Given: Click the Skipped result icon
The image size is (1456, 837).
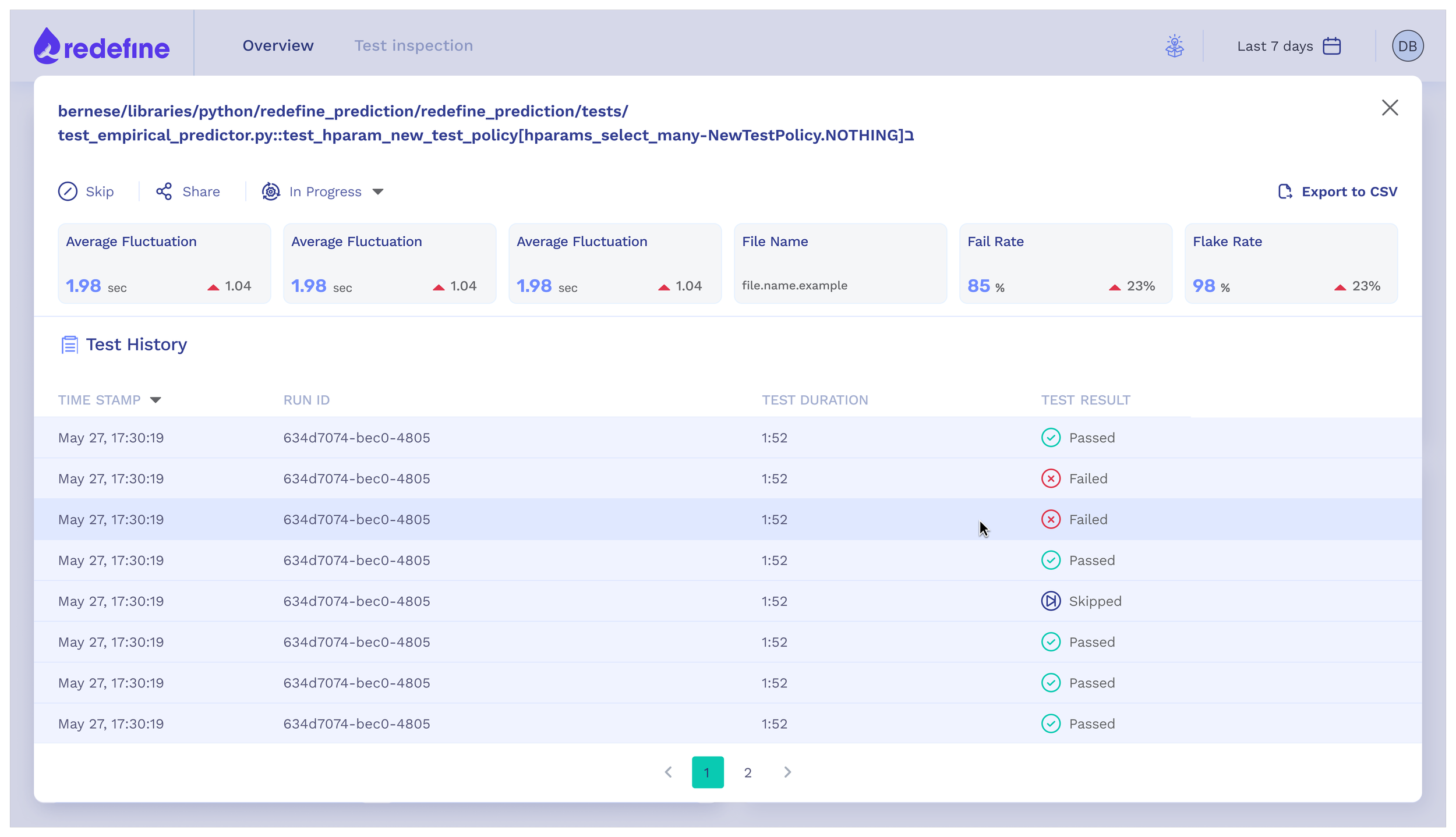Looking at the screenshot, I should pos(1051,601).
